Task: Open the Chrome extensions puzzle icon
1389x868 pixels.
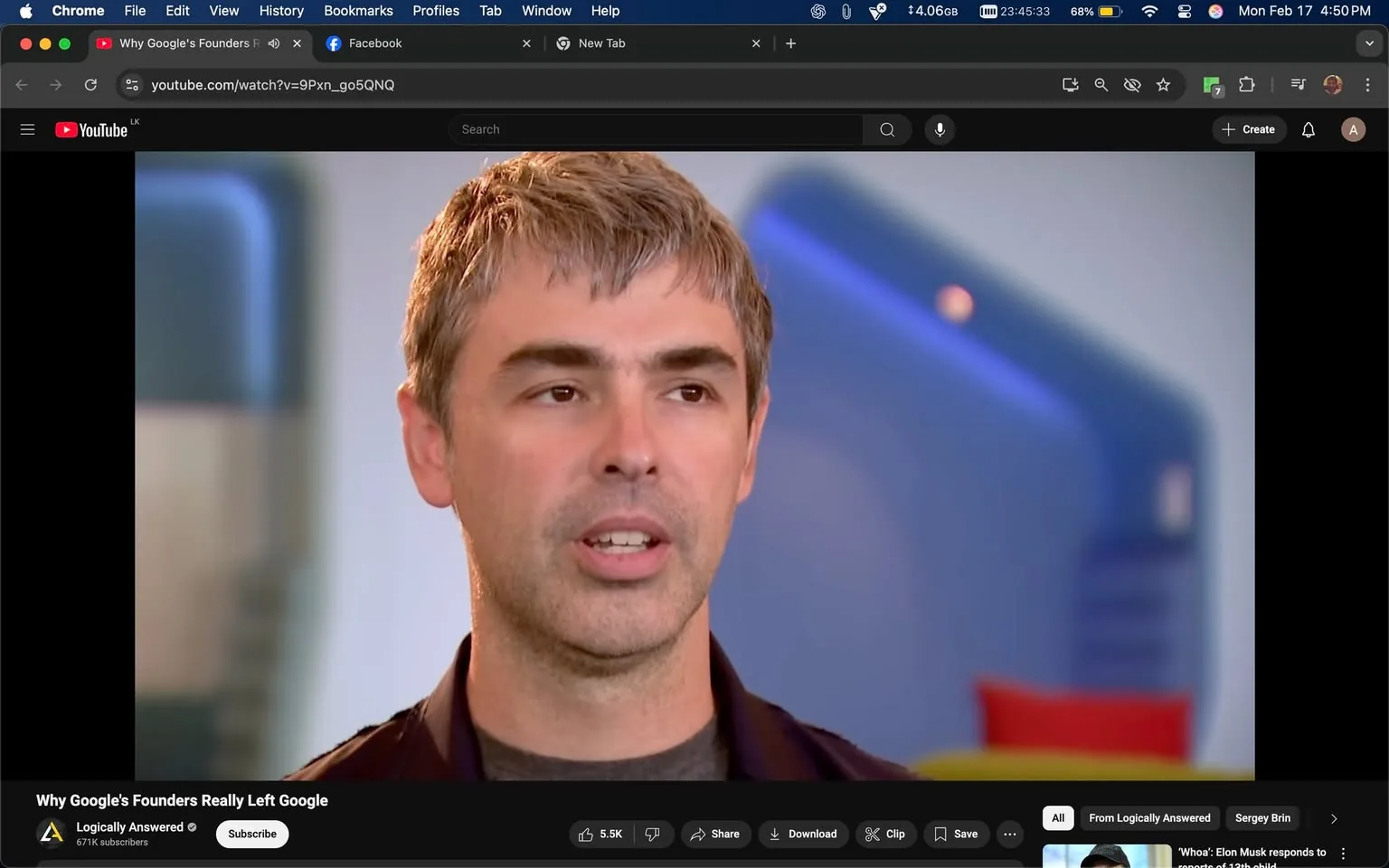Action: (1246, 85)
